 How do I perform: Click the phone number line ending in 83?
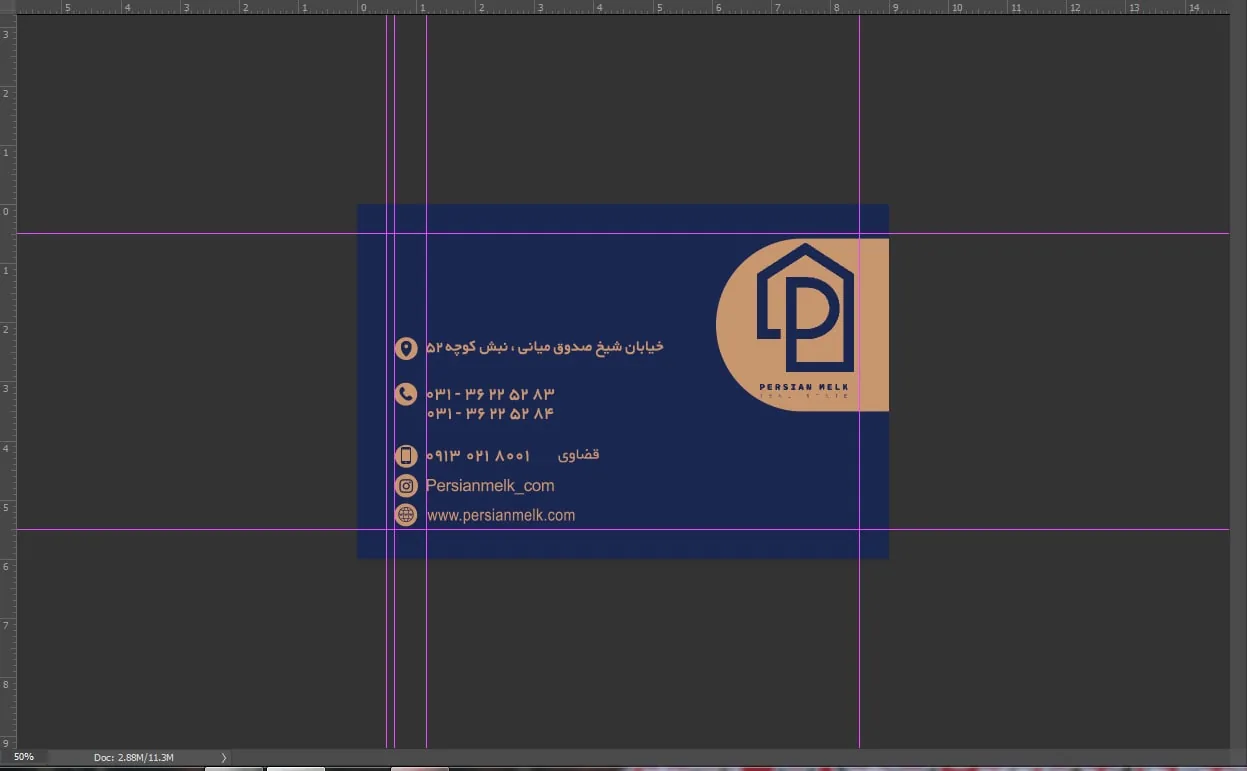pyautogui.click(x=490, y=394)
